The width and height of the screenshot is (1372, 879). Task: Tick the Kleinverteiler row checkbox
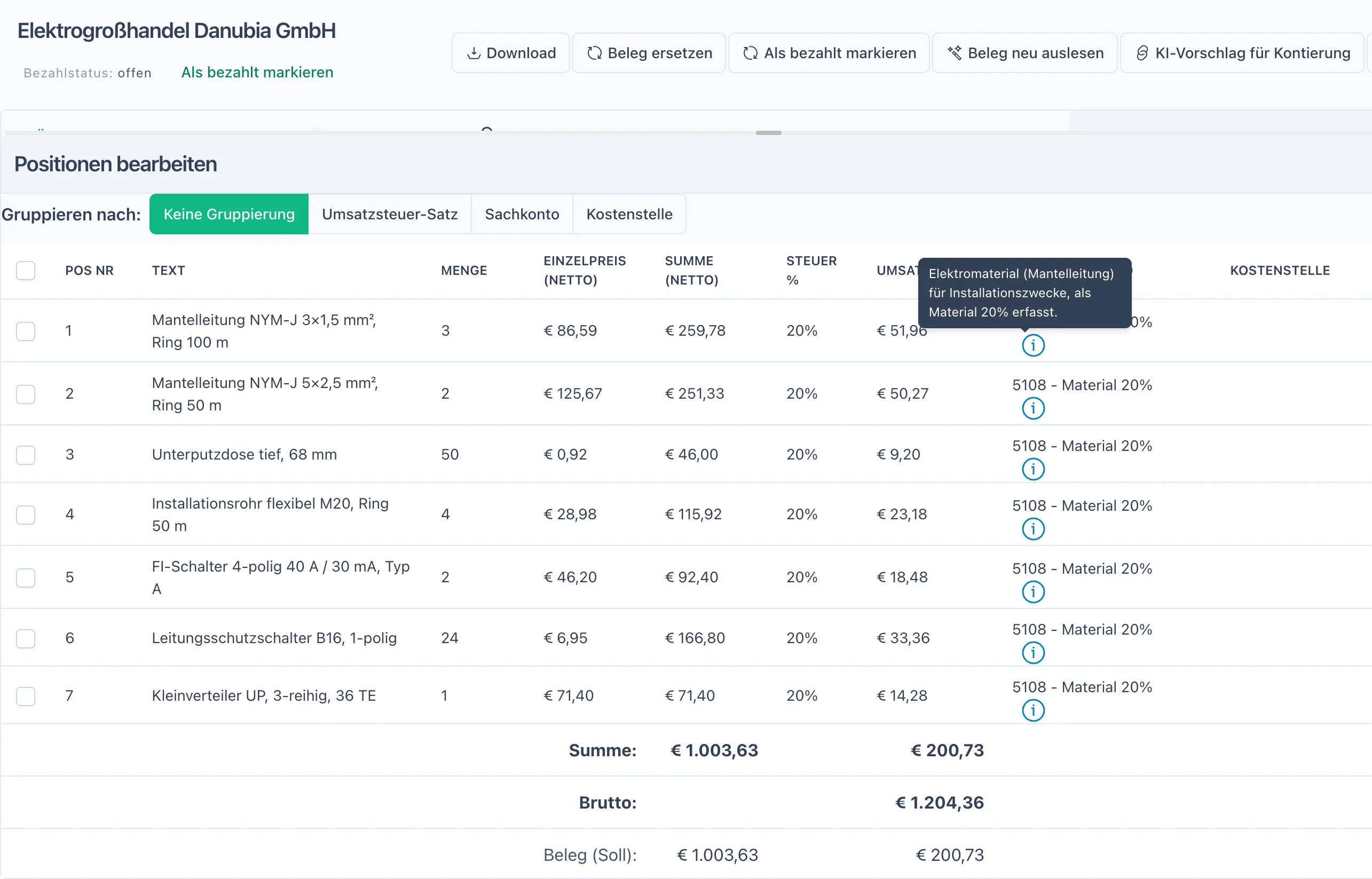click(26, 696)
